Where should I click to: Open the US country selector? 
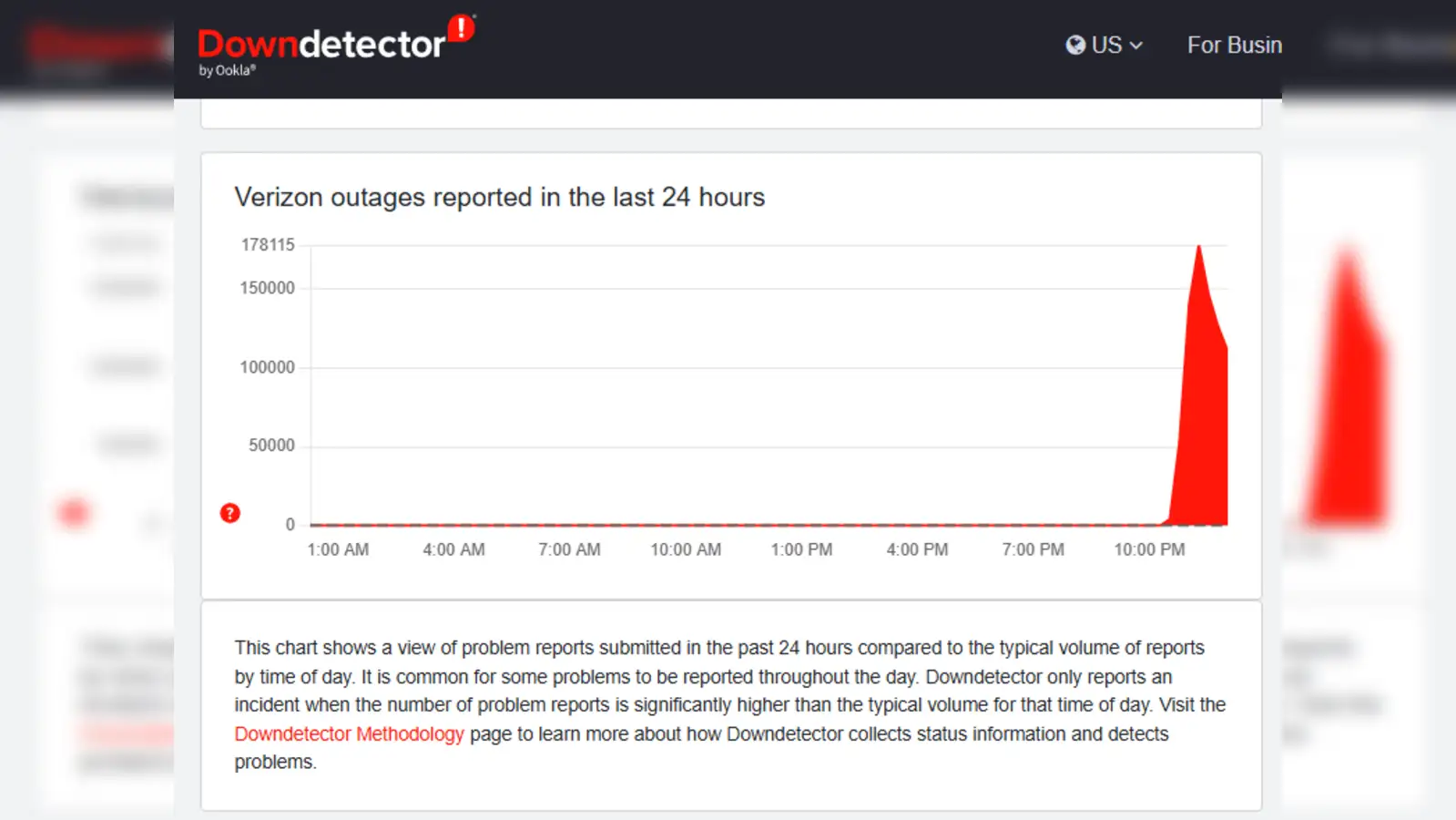(1104, 45)
